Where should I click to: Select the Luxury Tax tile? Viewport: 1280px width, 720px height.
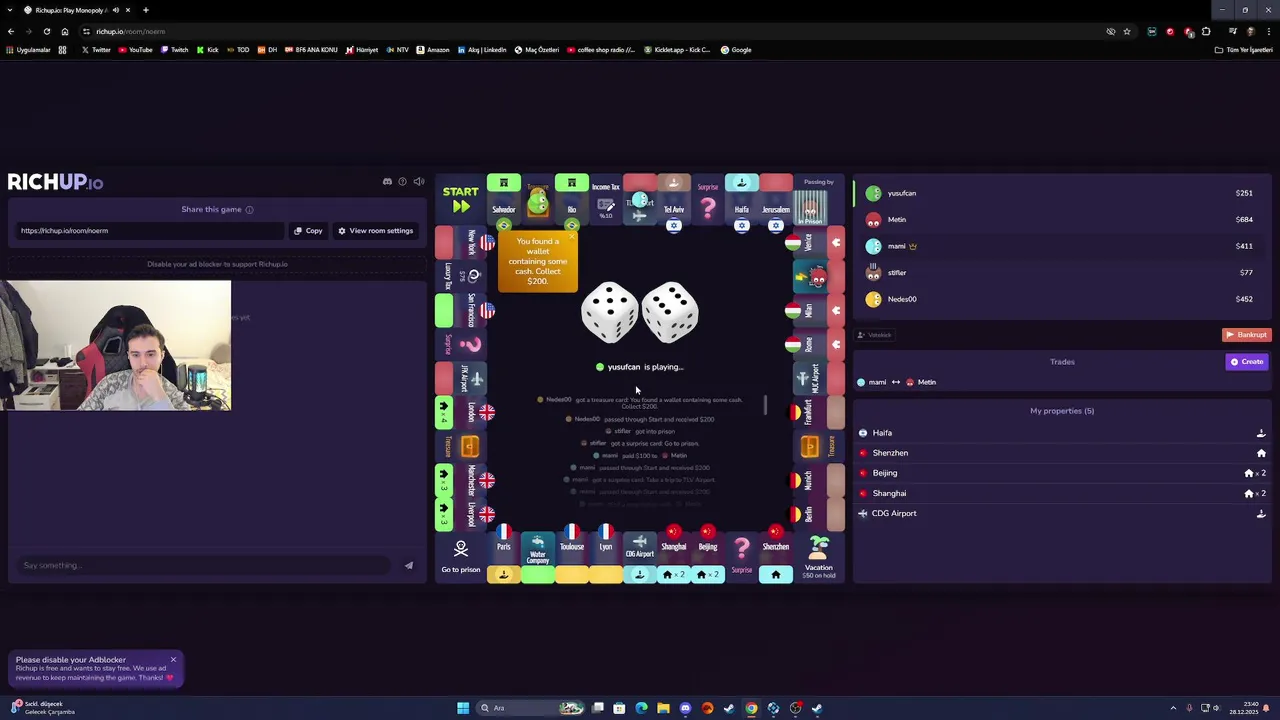pos(461,277)
